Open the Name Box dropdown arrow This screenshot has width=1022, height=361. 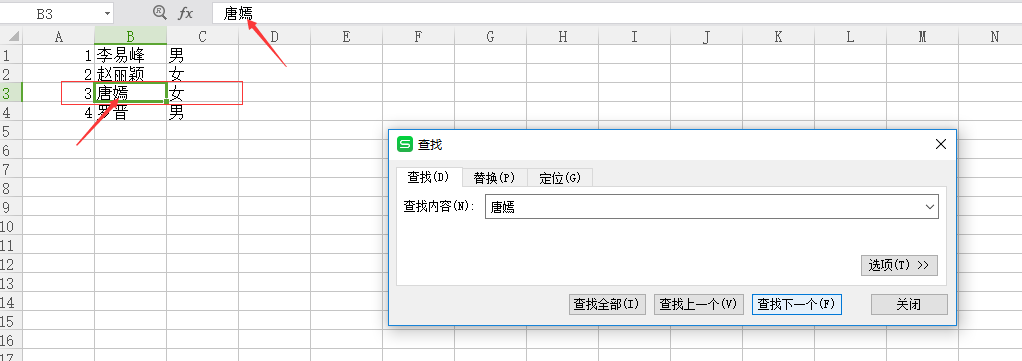click(107, 14)
